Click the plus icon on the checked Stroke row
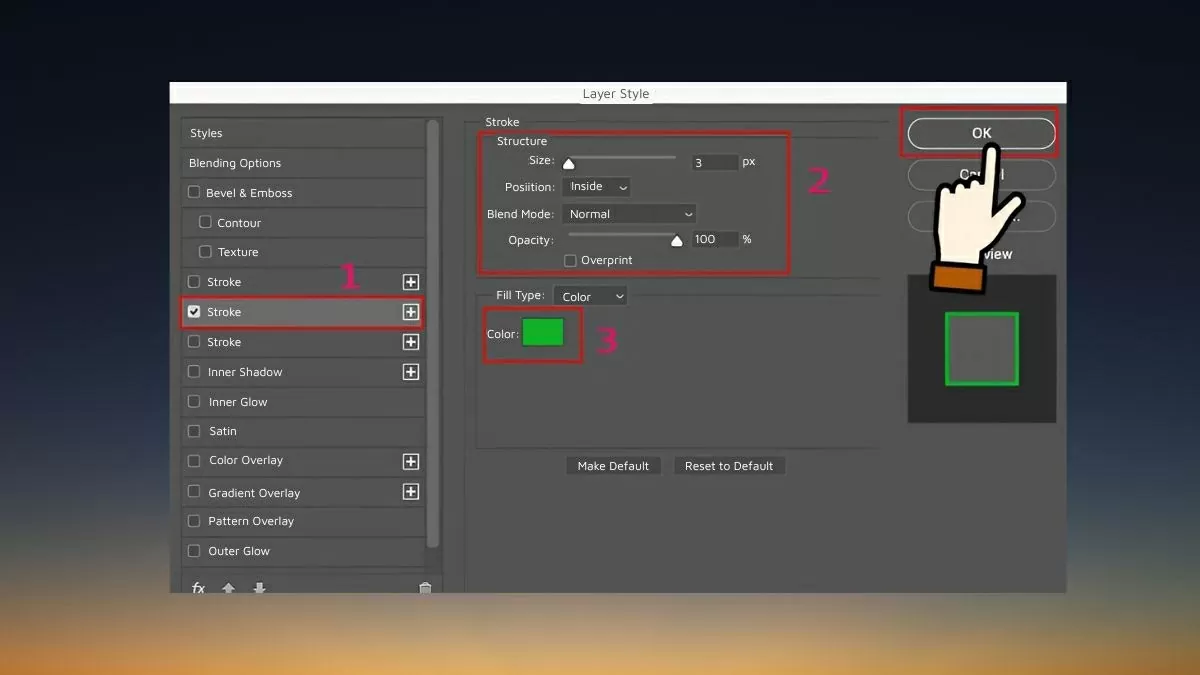Screen dimensions: 1200x675 (x=410, y=312)
